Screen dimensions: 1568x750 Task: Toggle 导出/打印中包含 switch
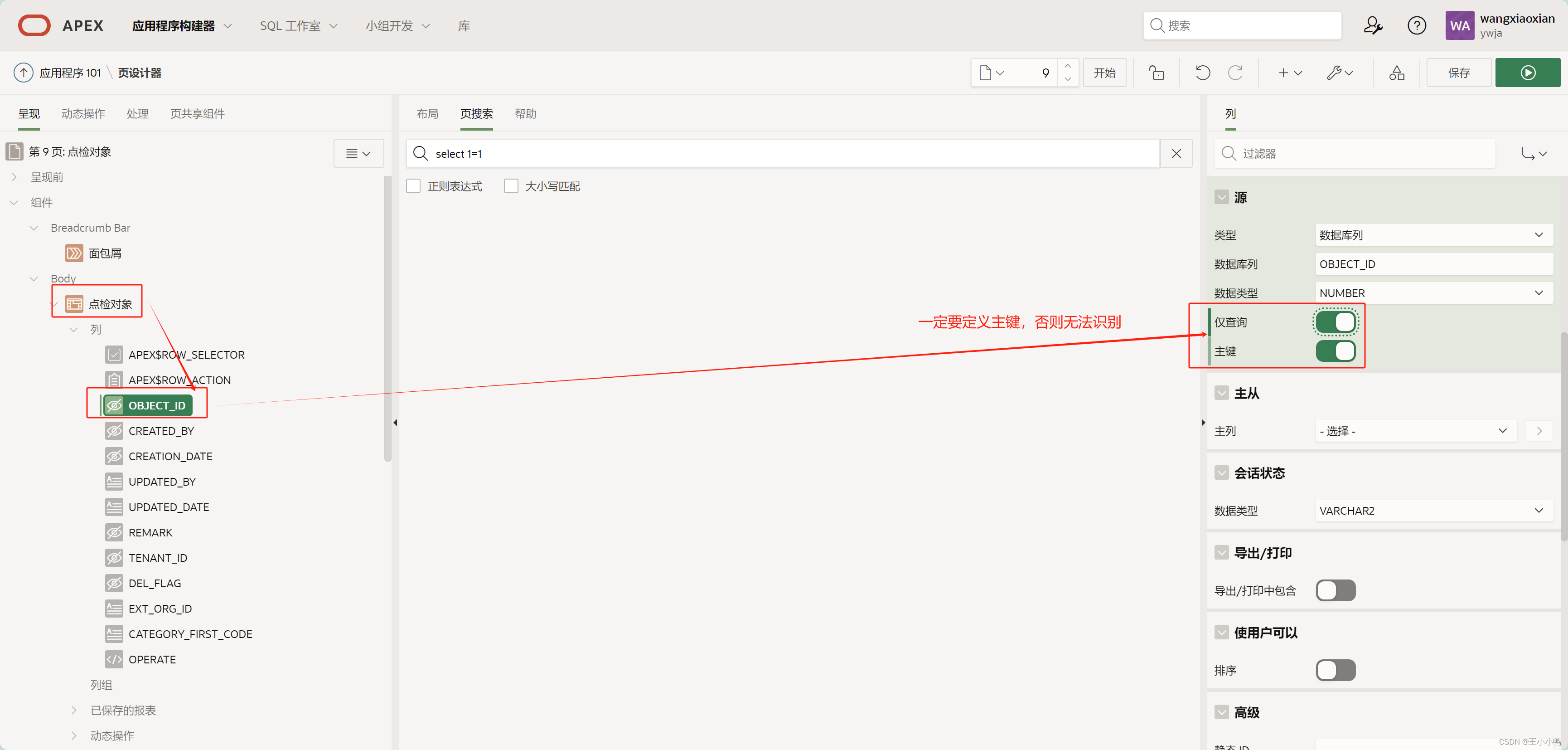(x=1336, y=590)
